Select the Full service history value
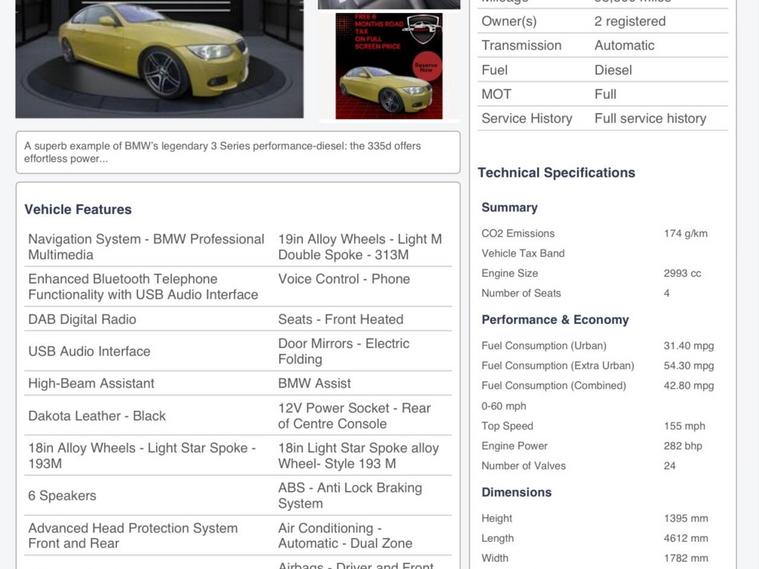The width and height of the screenshot is (759, 569). (x=650, y=118)
